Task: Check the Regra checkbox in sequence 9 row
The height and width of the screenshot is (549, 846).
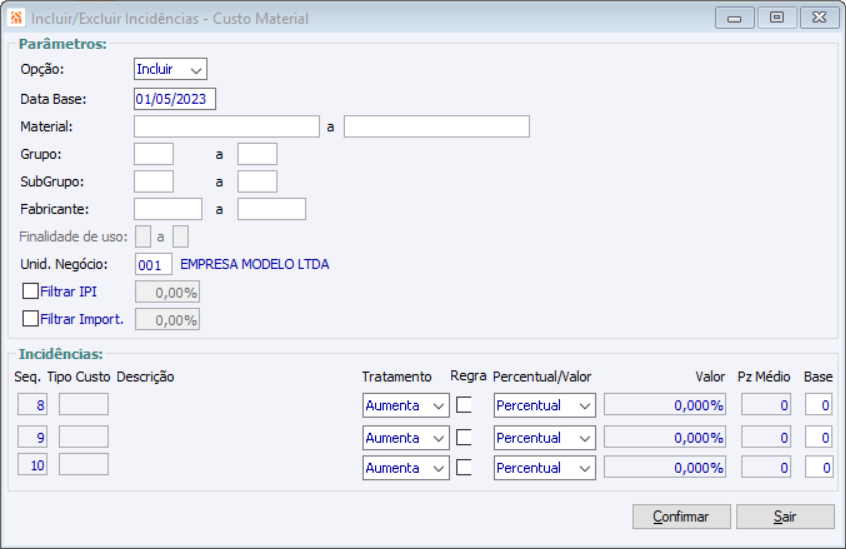Action: [464, 437]
